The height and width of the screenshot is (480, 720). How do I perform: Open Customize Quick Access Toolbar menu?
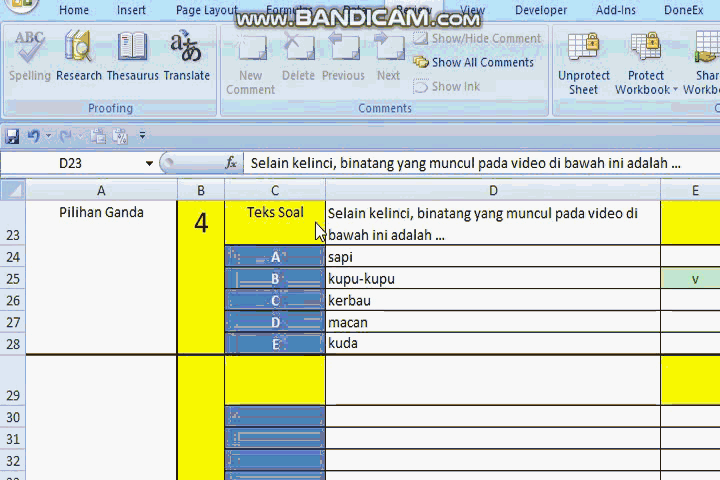[142, 136]
